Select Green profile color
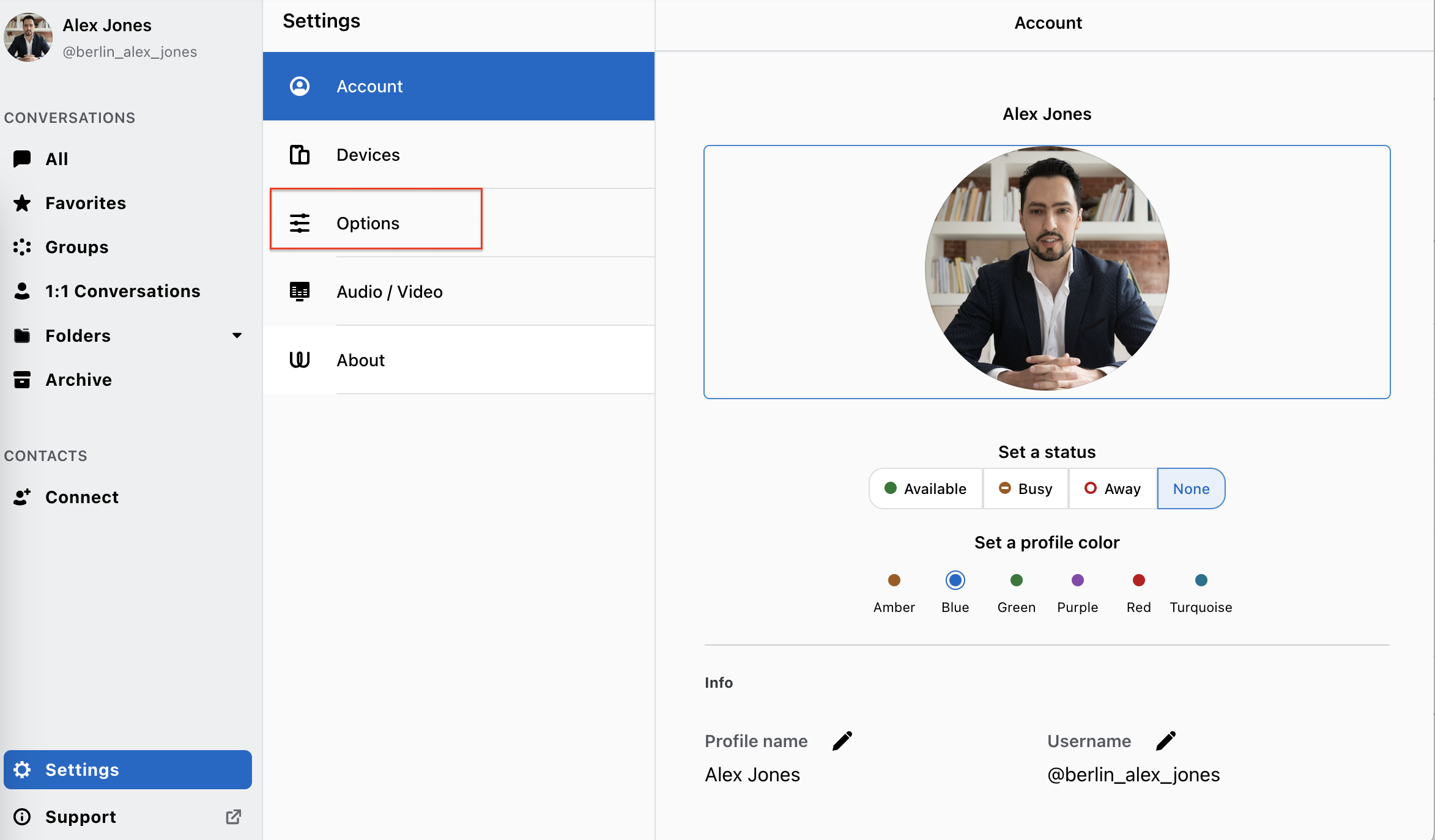1435x840 pixels. click(x=1017, y=580)
